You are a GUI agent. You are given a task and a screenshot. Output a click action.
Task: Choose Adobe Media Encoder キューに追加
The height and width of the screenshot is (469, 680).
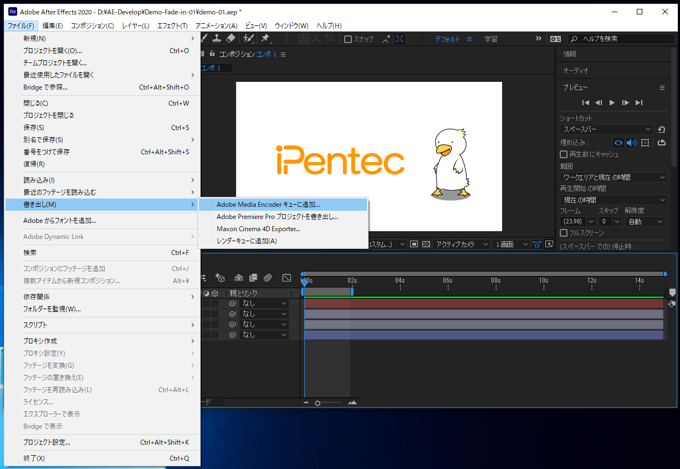[x=283, y=204]
